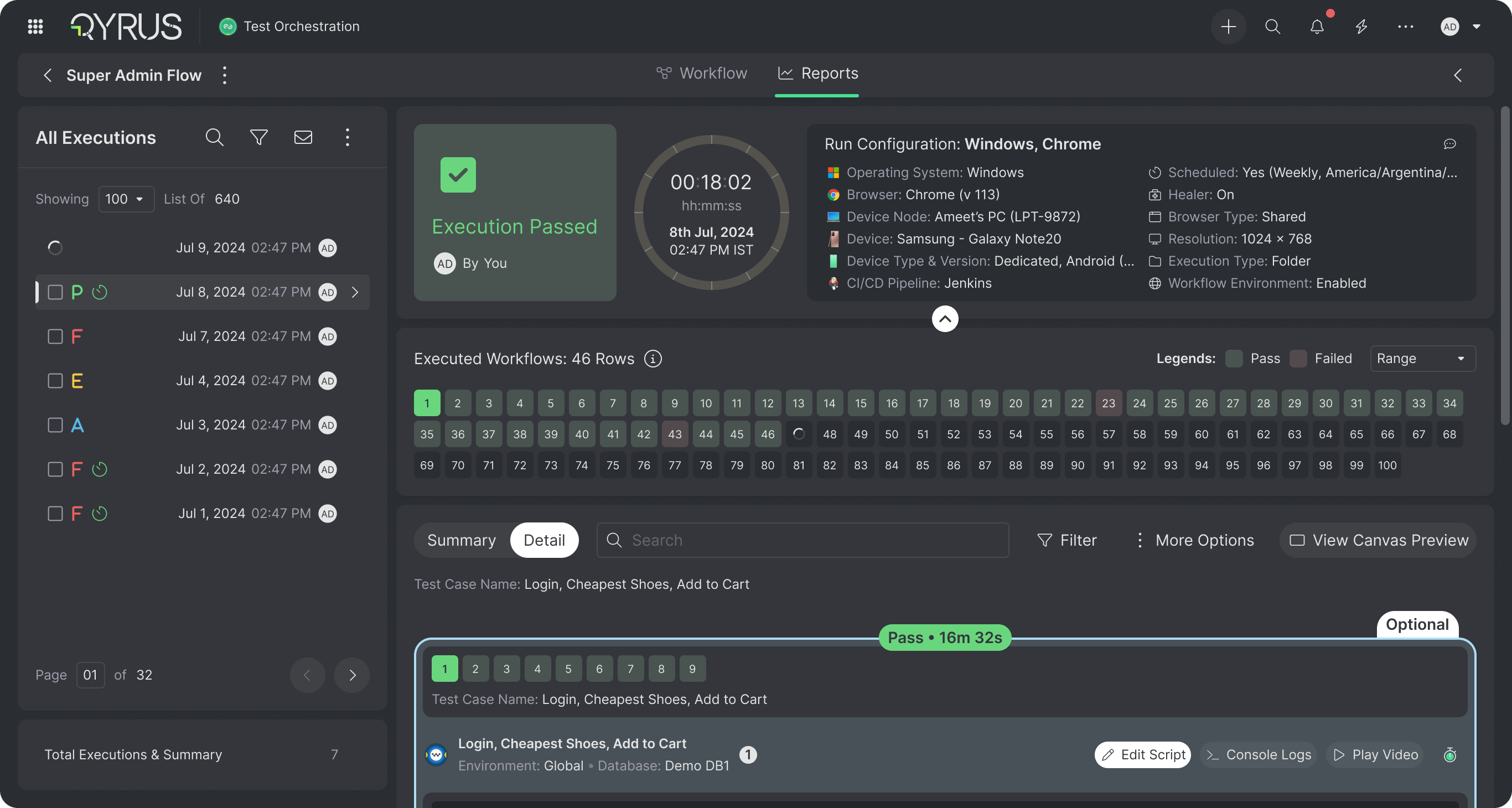
Task: Click the Failed legend swatch
Action: point(1298,359)
